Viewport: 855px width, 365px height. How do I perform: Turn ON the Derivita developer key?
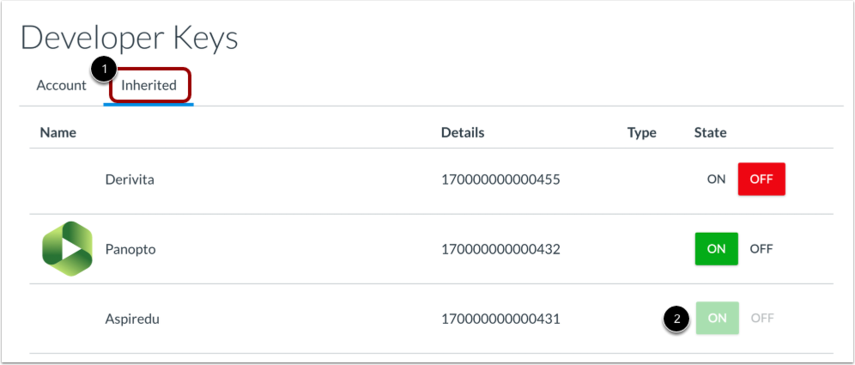(x=716, y=179)
